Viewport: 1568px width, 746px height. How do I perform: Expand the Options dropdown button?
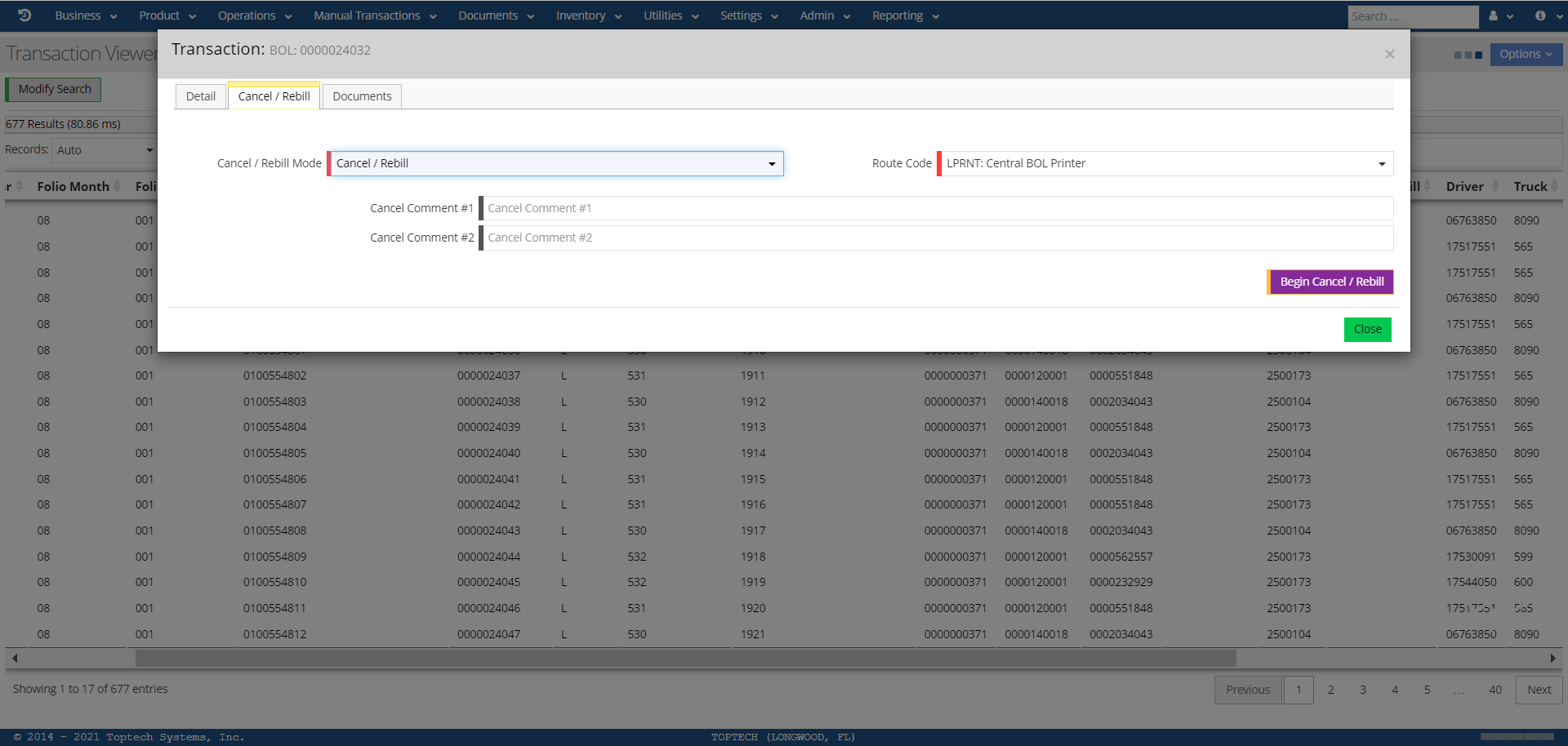point(1526,55)
